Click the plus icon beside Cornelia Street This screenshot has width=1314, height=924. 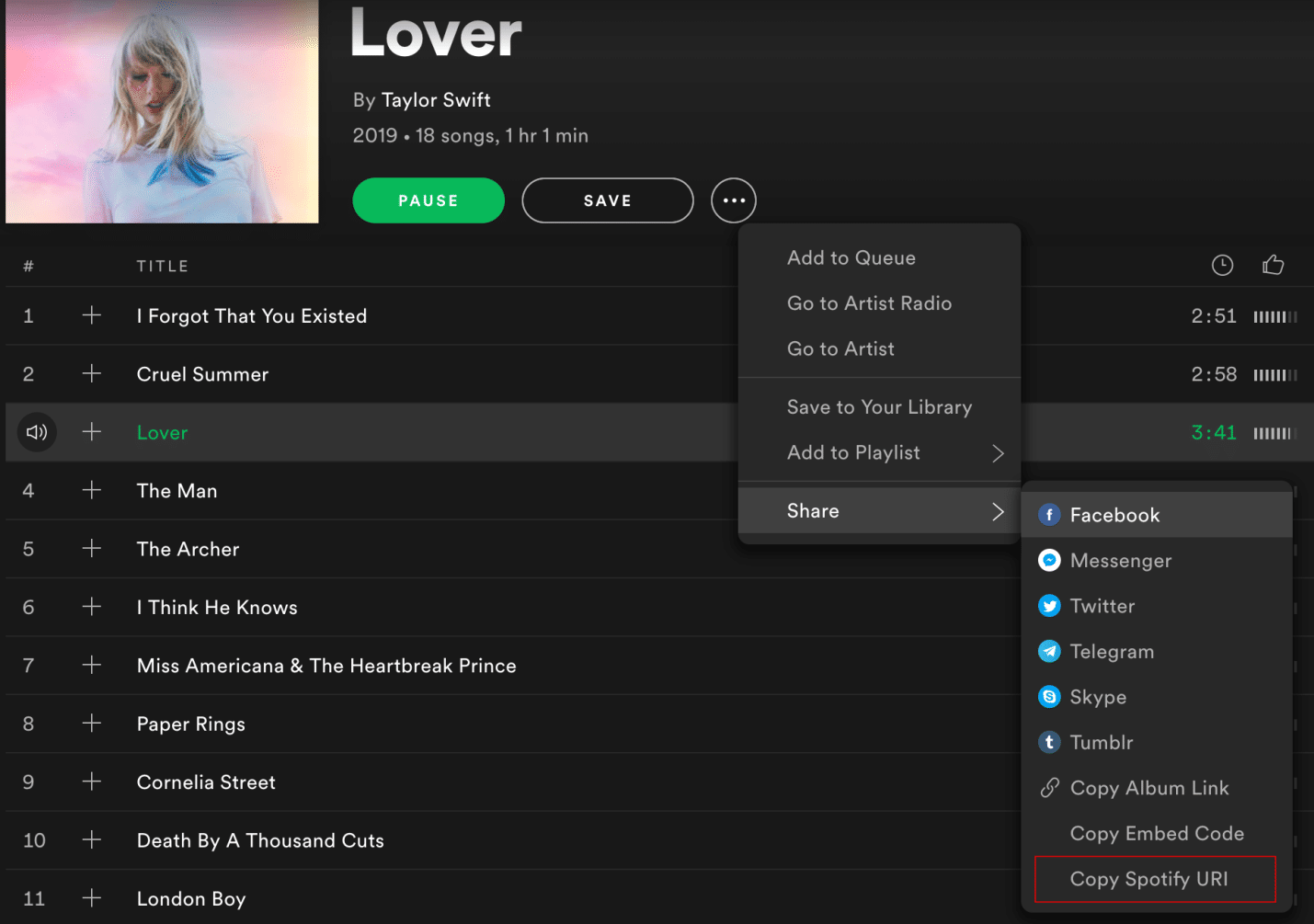pyautogui.click(x=92, y=781)
